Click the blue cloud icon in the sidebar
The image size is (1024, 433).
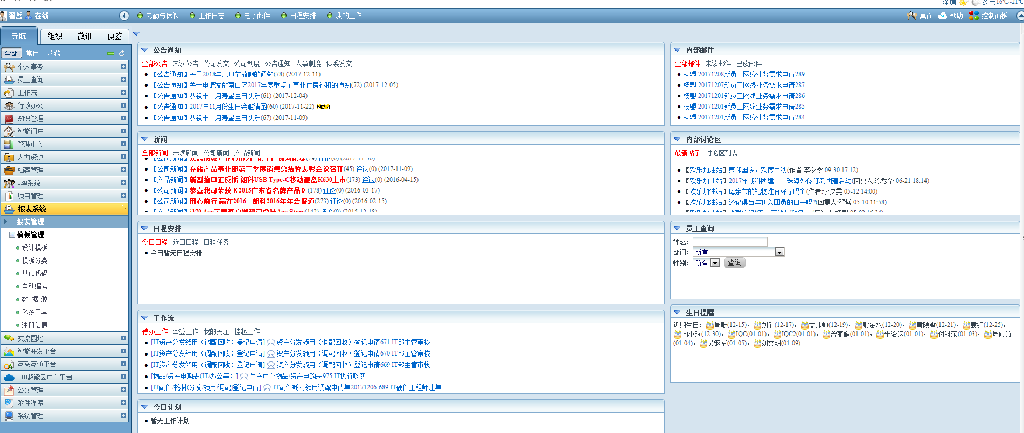click(8, 377)
